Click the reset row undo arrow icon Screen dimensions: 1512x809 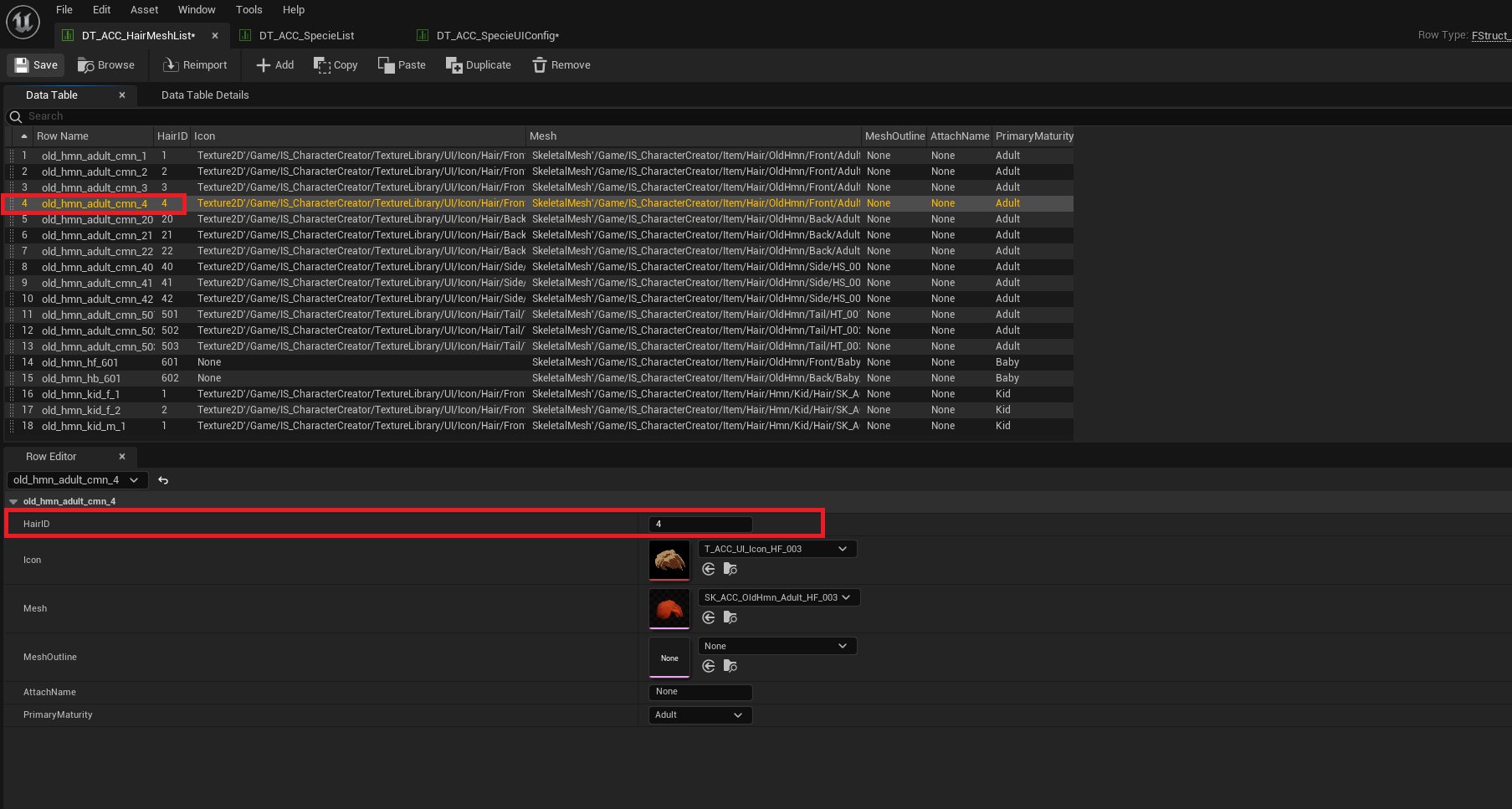click(x=163, y=480)
